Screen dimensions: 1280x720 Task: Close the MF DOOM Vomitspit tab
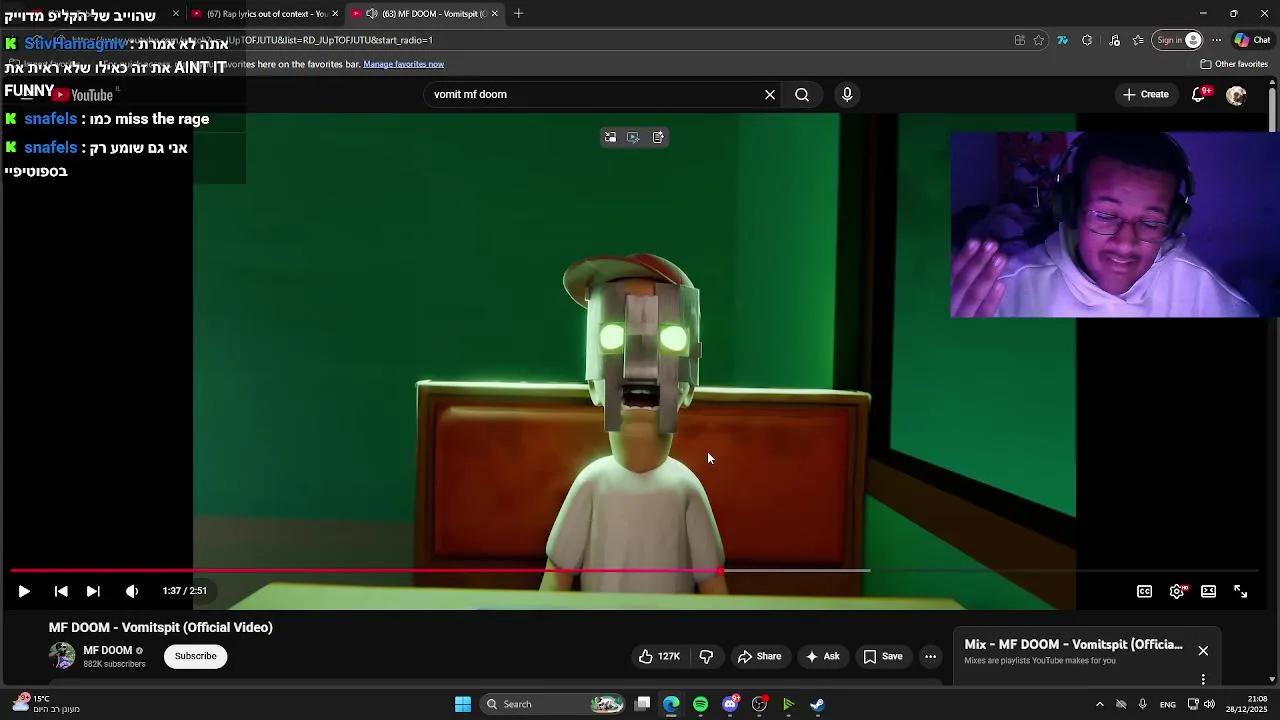coord(494,14)
